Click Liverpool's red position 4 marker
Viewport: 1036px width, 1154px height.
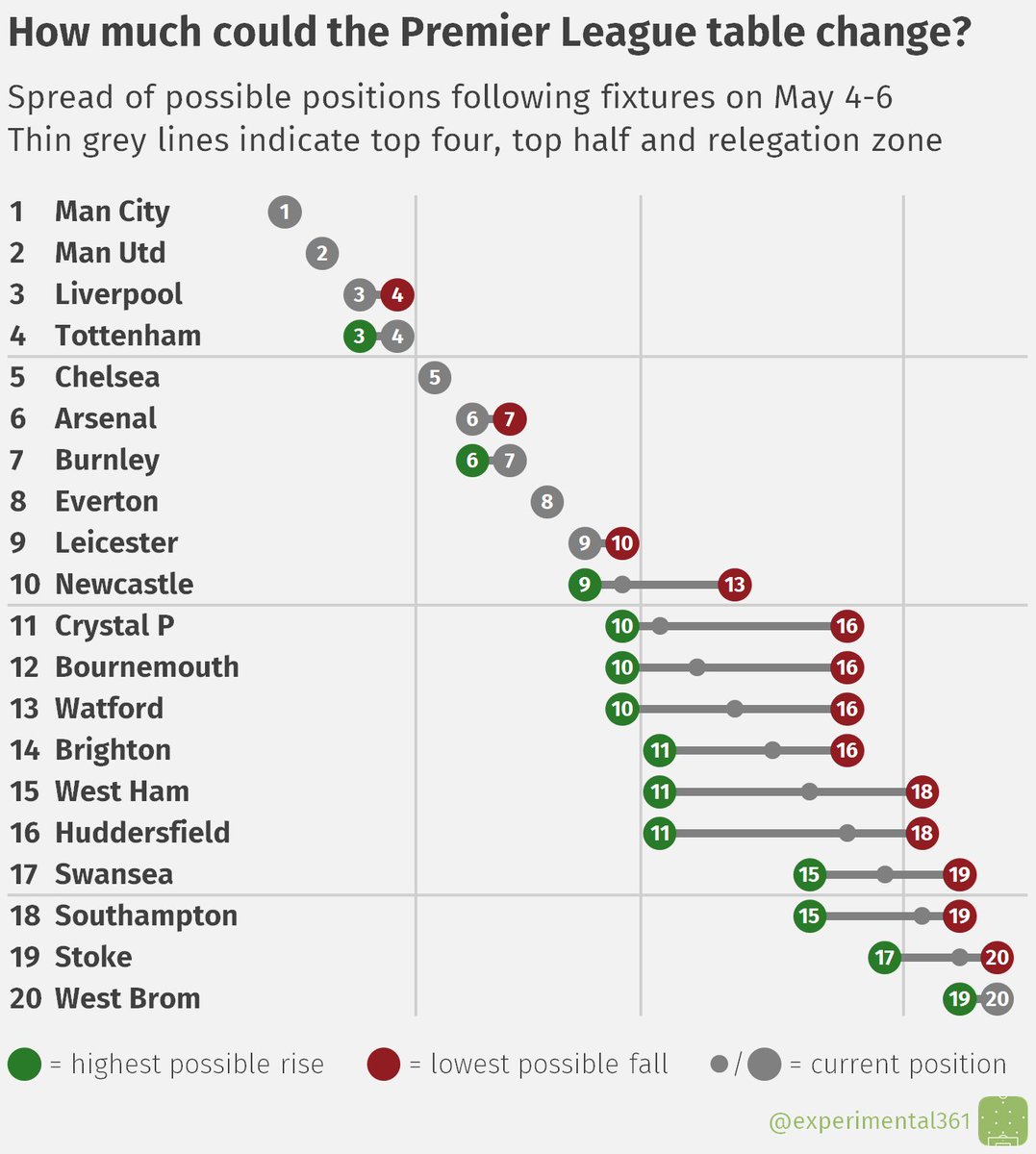397,294
